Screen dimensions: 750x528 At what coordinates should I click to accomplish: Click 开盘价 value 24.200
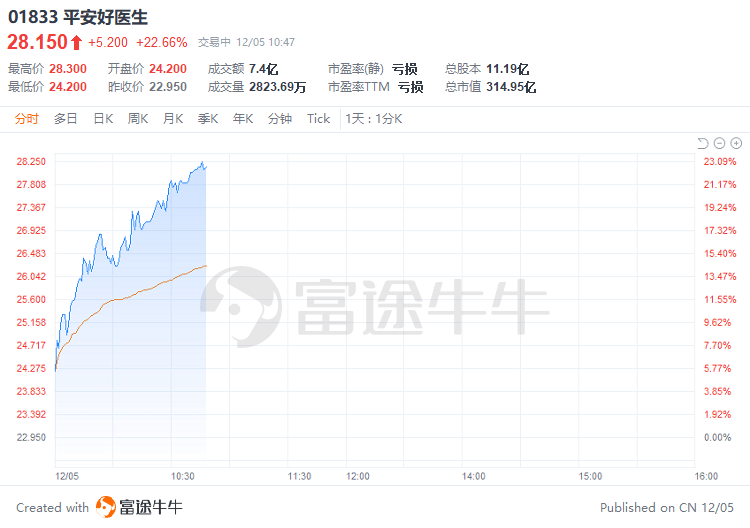(x=168, y=69)
